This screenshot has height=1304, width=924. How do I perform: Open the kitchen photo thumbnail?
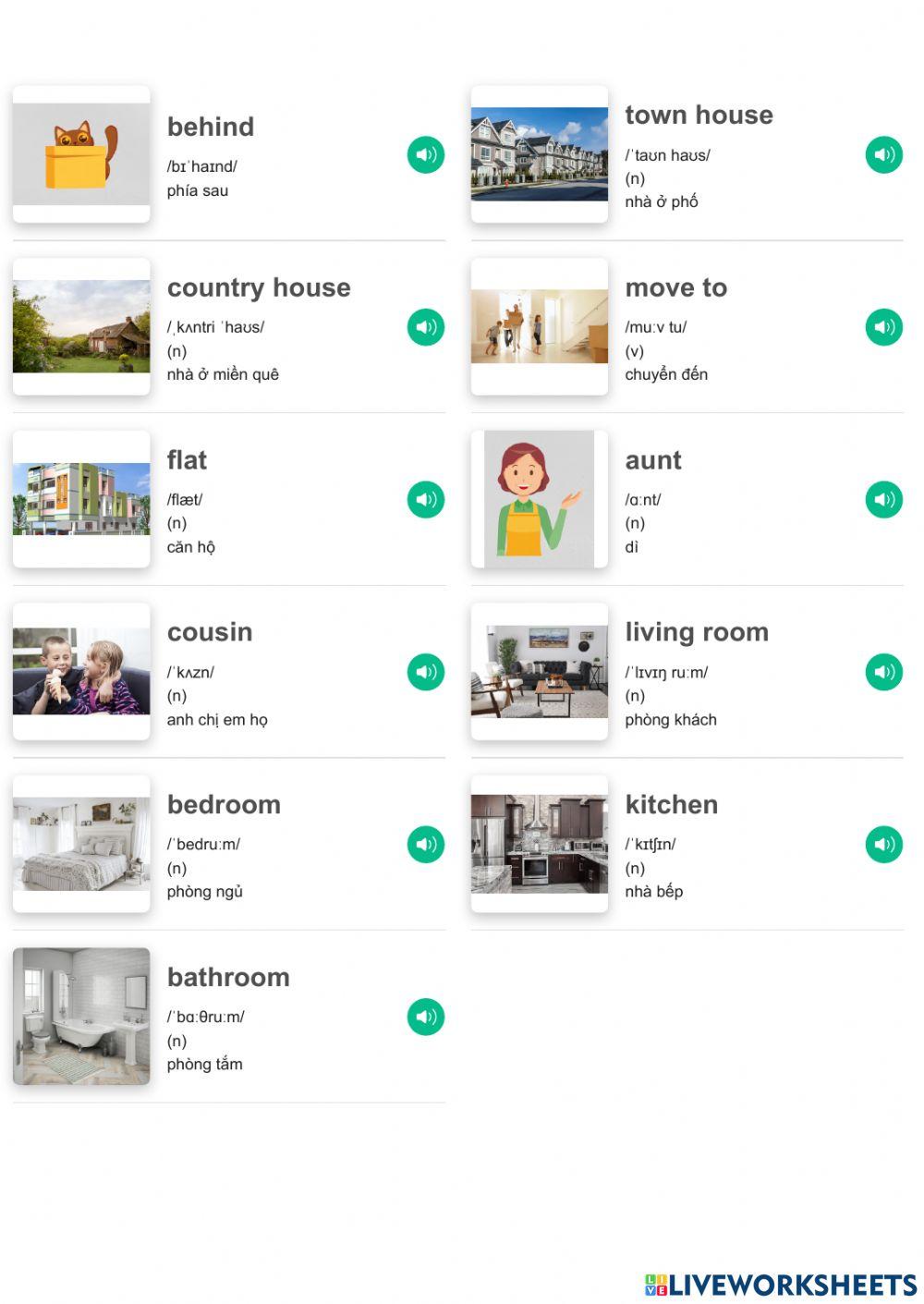540,844
